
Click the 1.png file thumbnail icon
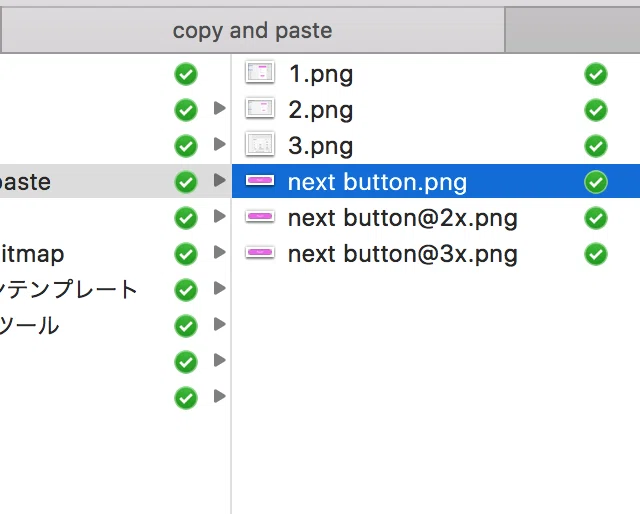click(x=260, y=72)
